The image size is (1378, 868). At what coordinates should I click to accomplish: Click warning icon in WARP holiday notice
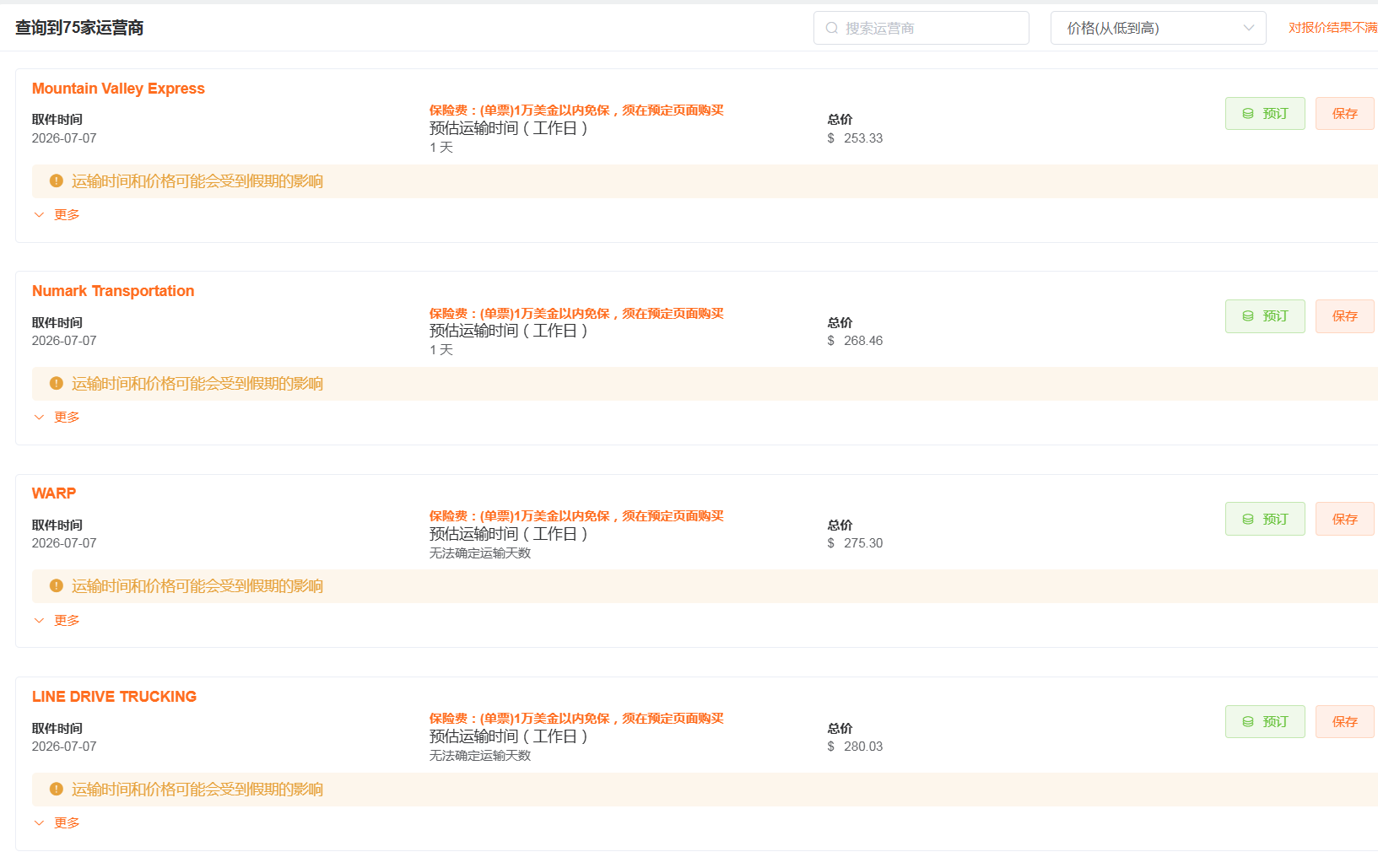[x=57, y=585]
